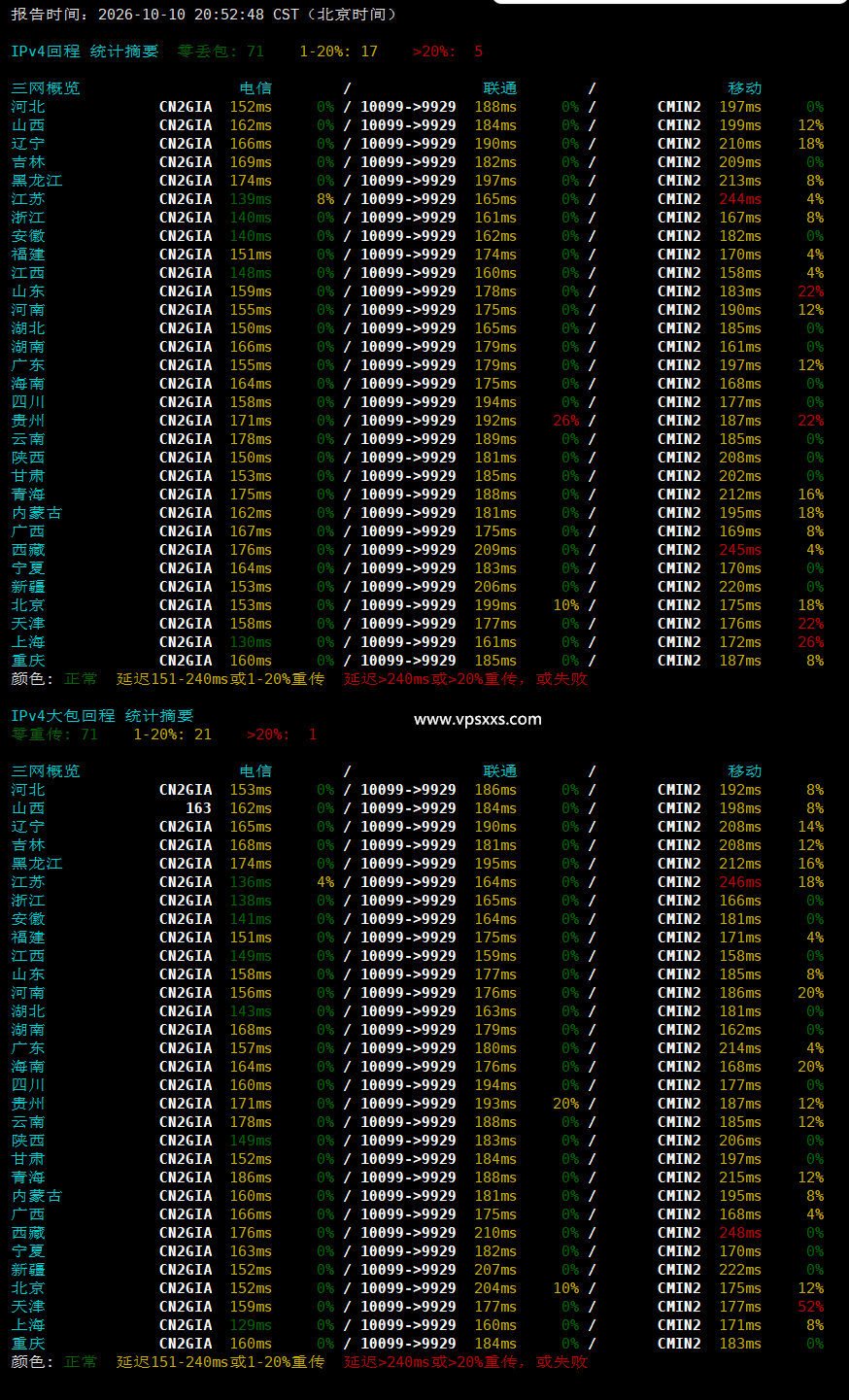Image resolution: width=849 pixels, height=1400 pixels.
Task: Click the '20%' 联通 retransmit in 贵州 row
Action: coord(565,1104)
